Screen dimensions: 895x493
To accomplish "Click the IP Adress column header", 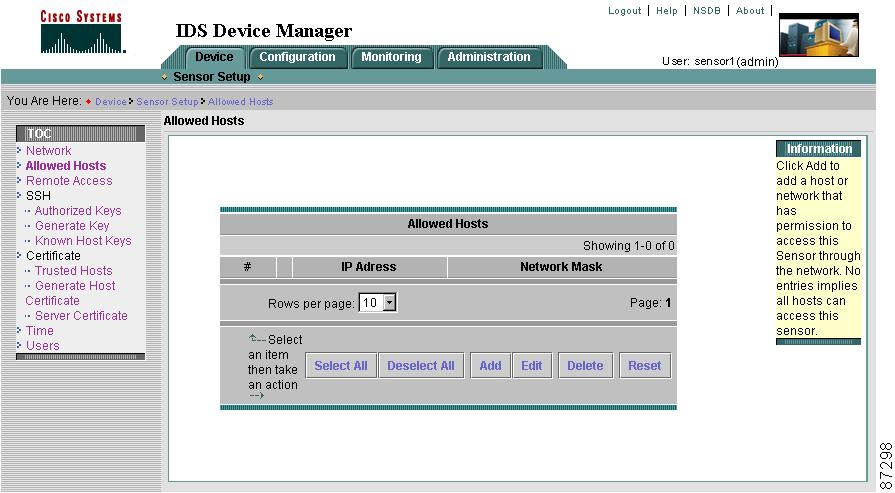I will click(x=369, y=267).
